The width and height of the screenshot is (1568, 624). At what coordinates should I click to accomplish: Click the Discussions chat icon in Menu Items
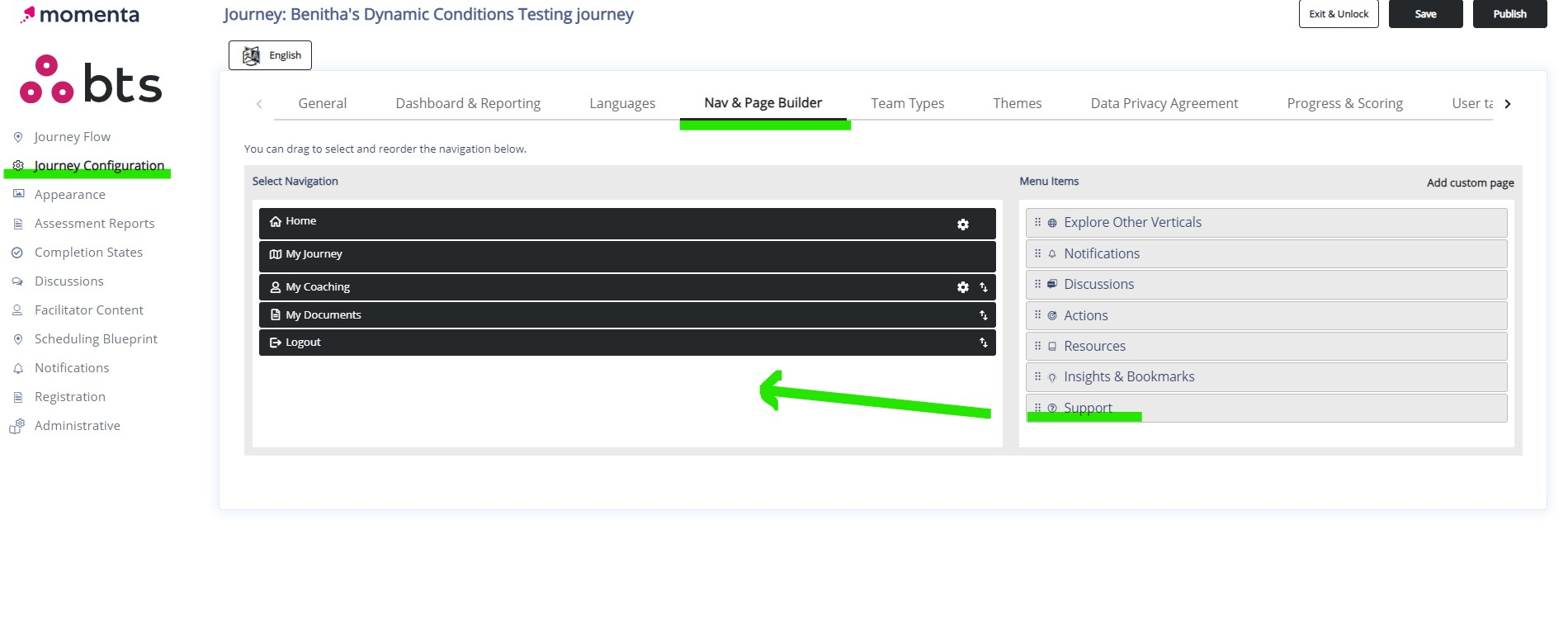pos(1052,284)
